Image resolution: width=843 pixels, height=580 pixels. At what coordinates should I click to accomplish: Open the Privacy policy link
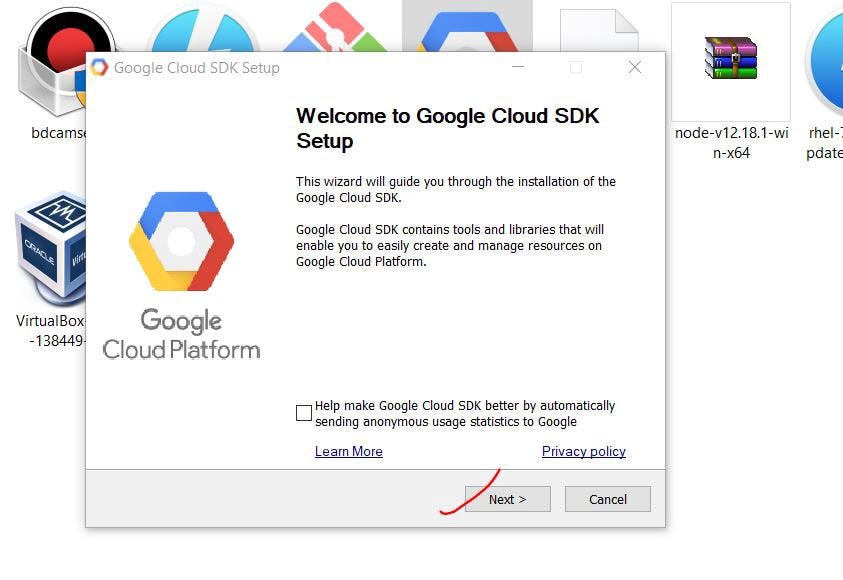pyautogui.click(x=584, y=451)
